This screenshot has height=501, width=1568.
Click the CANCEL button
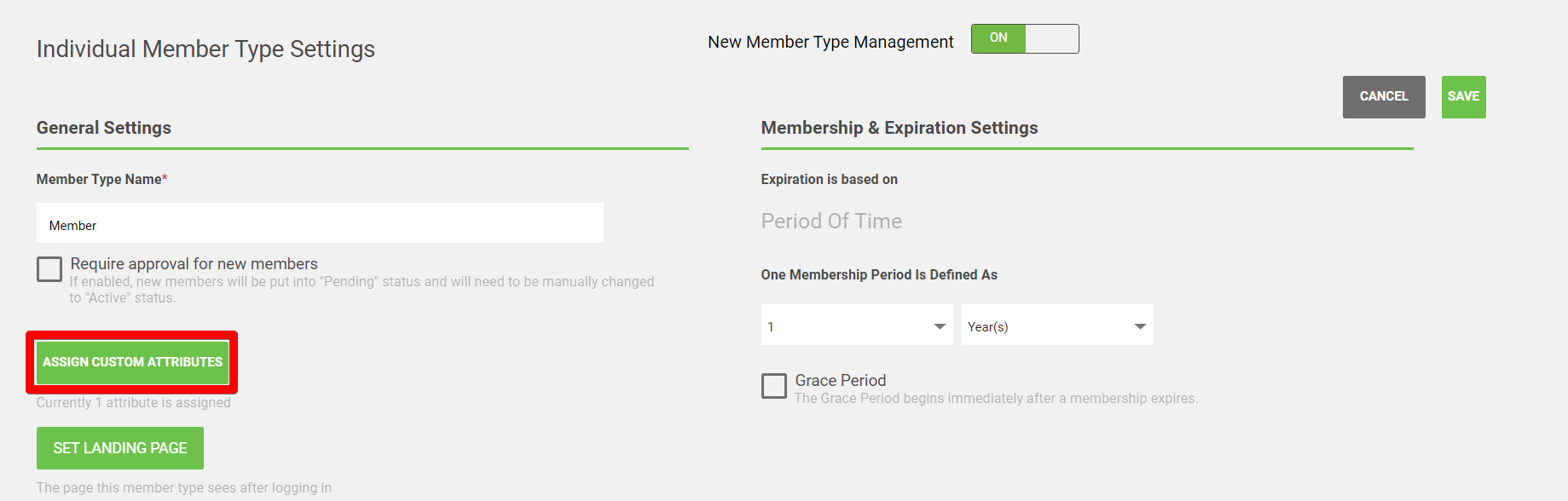click(x=1384, y=97)
